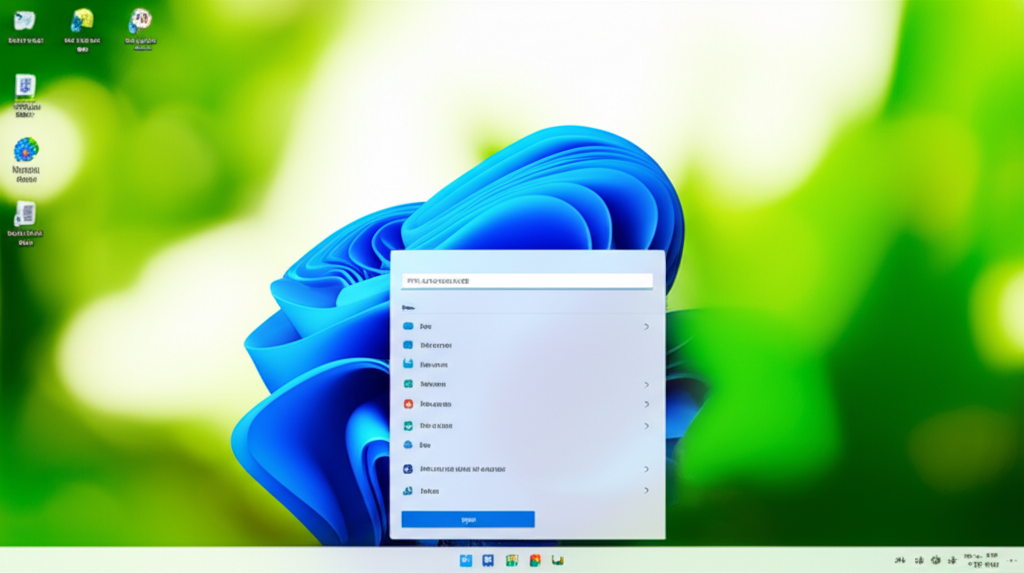Image resolution: width=1024 pixels, height=573 pixels.
Task: Select the second list entry in the popup
Action: [435, 345]
